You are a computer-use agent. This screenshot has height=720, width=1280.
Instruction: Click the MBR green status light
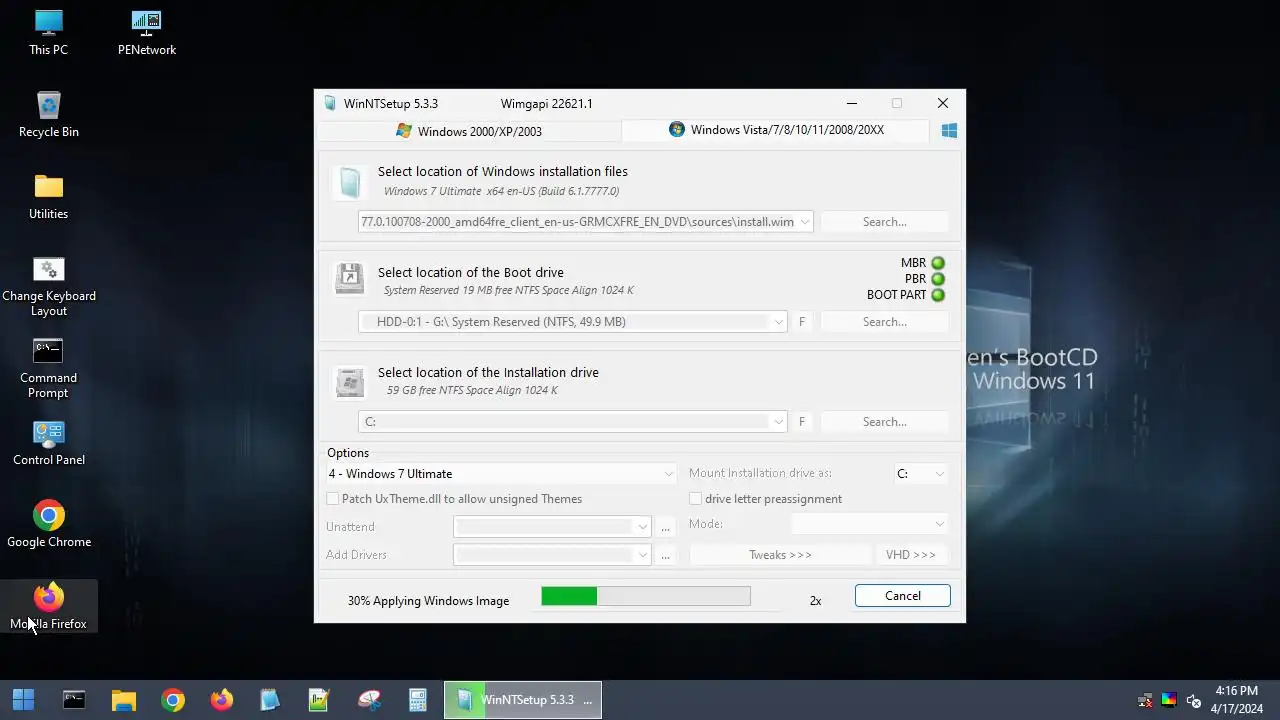coord(938,263)
